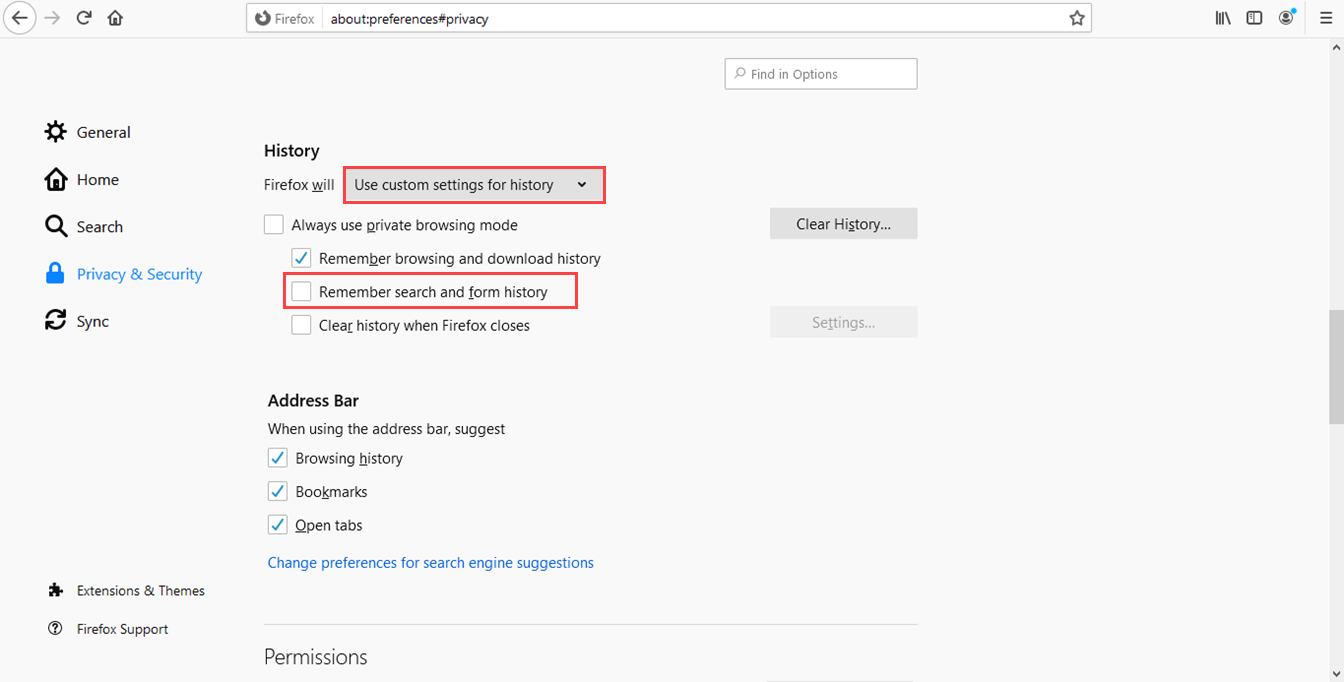Viewport: 1344px width, 682px height.
Task: Click the Privacy & Security lock icon
Action: click(56, 273)
